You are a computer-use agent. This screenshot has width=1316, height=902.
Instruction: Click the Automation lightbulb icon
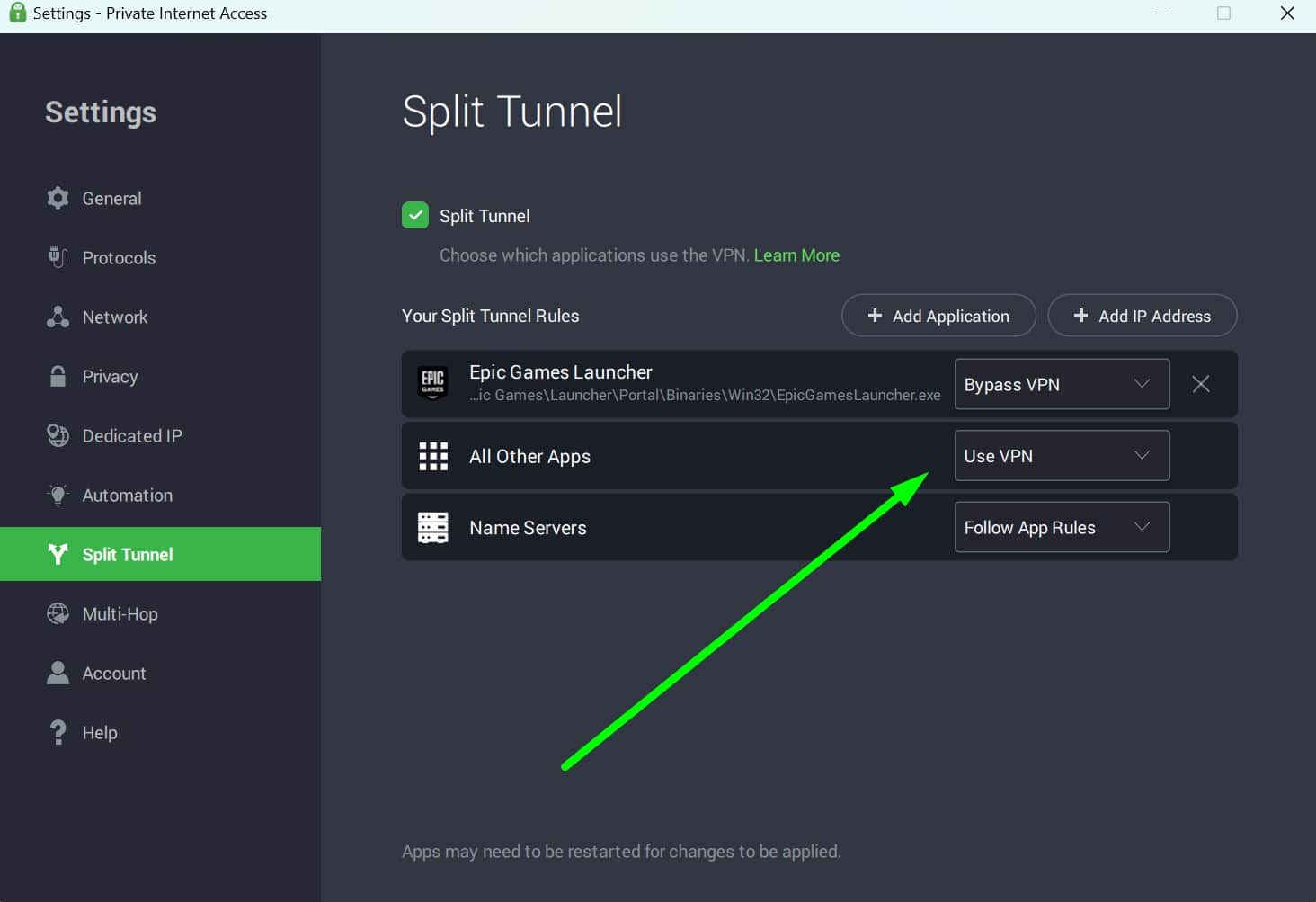tap(58, 495)
